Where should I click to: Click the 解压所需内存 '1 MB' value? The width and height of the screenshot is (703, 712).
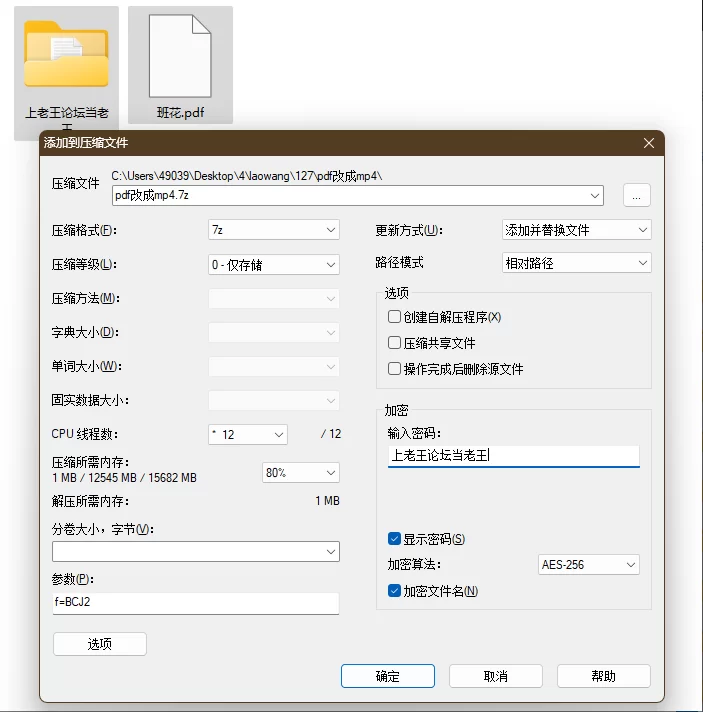click(327, 501)
